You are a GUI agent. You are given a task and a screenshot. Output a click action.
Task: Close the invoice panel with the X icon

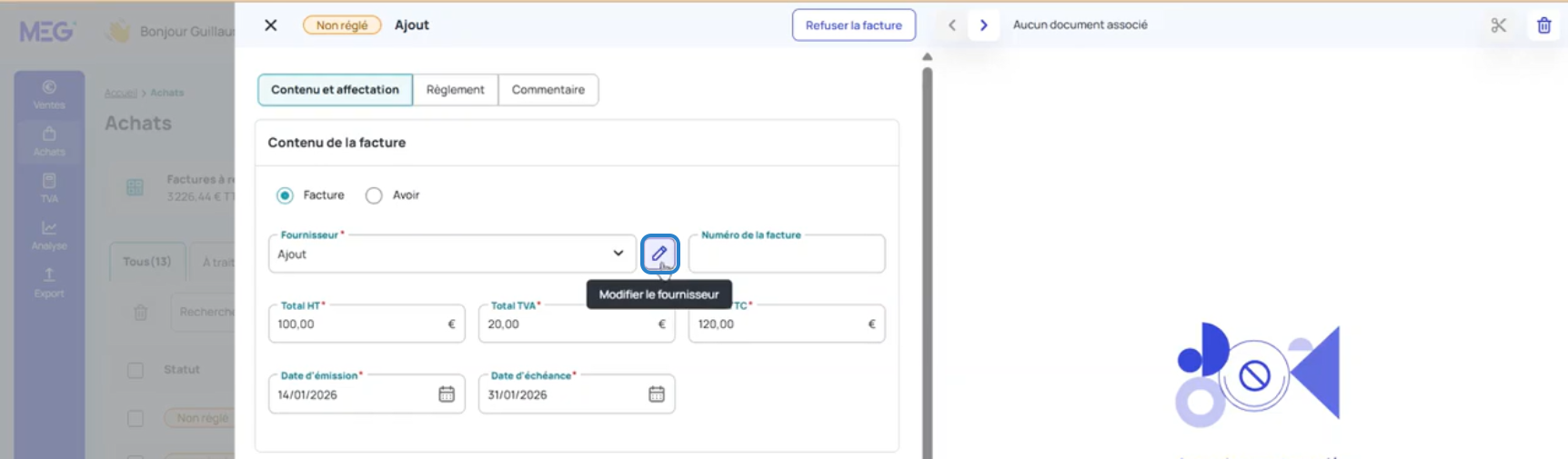coord(270,25)
